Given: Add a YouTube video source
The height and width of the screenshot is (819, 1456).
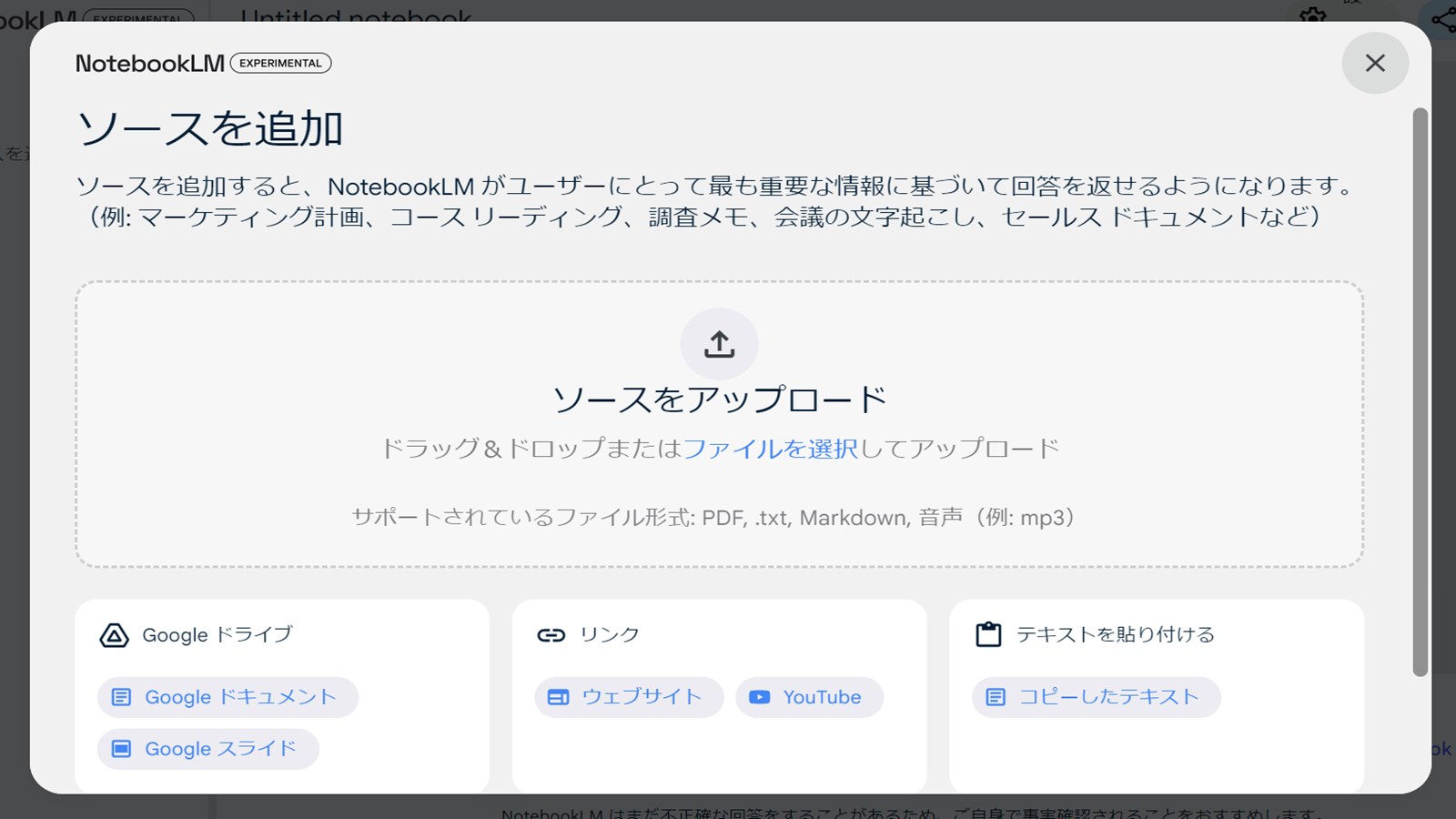Looking at the screenshot, I should [809, 696].
